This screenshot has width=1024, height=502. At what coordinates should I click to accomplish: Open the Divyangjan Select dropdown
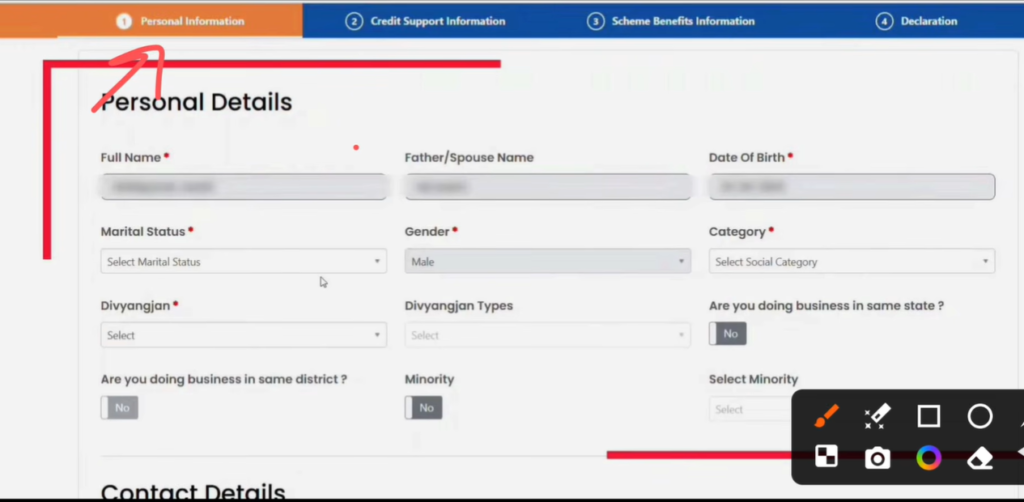pyautogui.click(x=244, y=335)
